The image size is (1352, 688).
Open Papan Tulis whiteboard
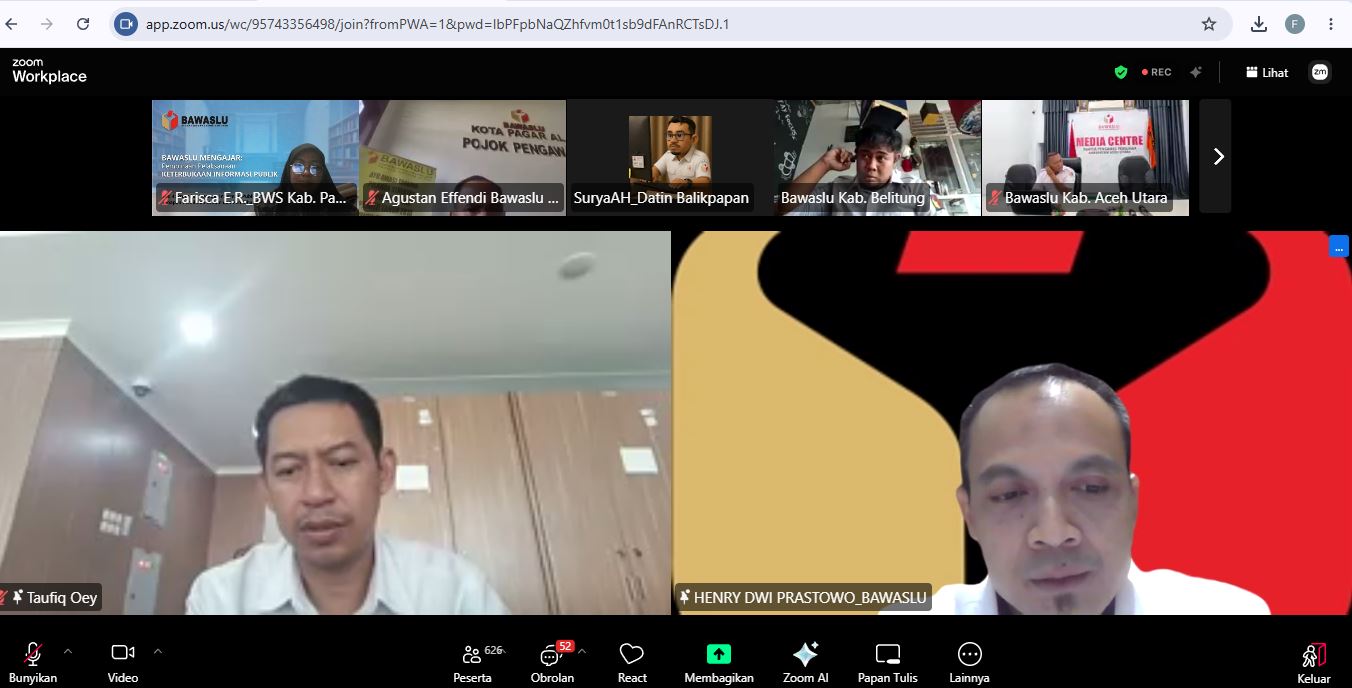coord(888,662)
